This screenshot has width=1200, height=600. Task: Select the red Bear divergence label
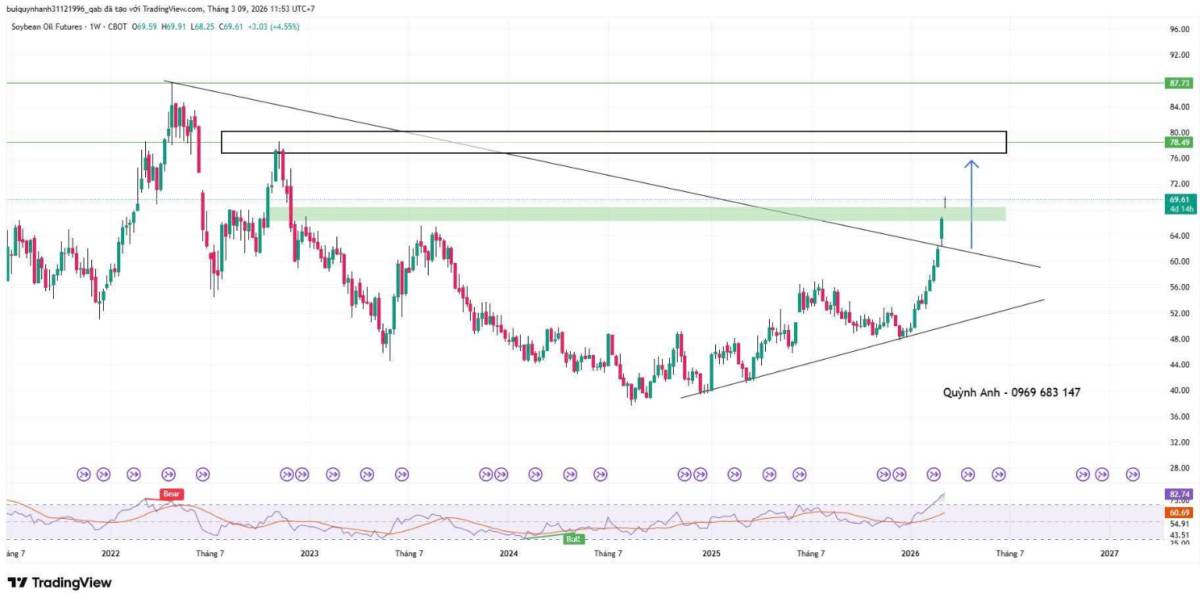point(170,494)
